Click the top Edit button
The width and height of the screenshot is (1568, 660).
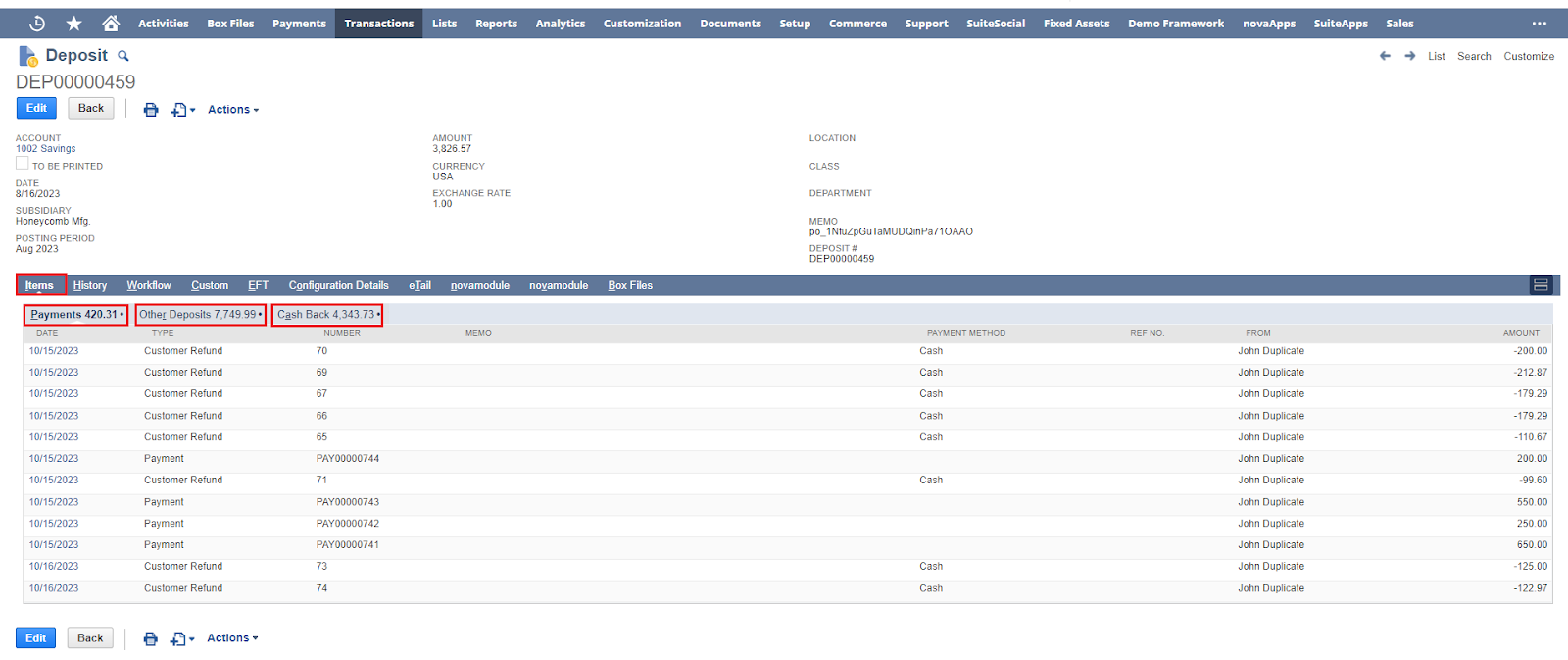coord(36,109)
